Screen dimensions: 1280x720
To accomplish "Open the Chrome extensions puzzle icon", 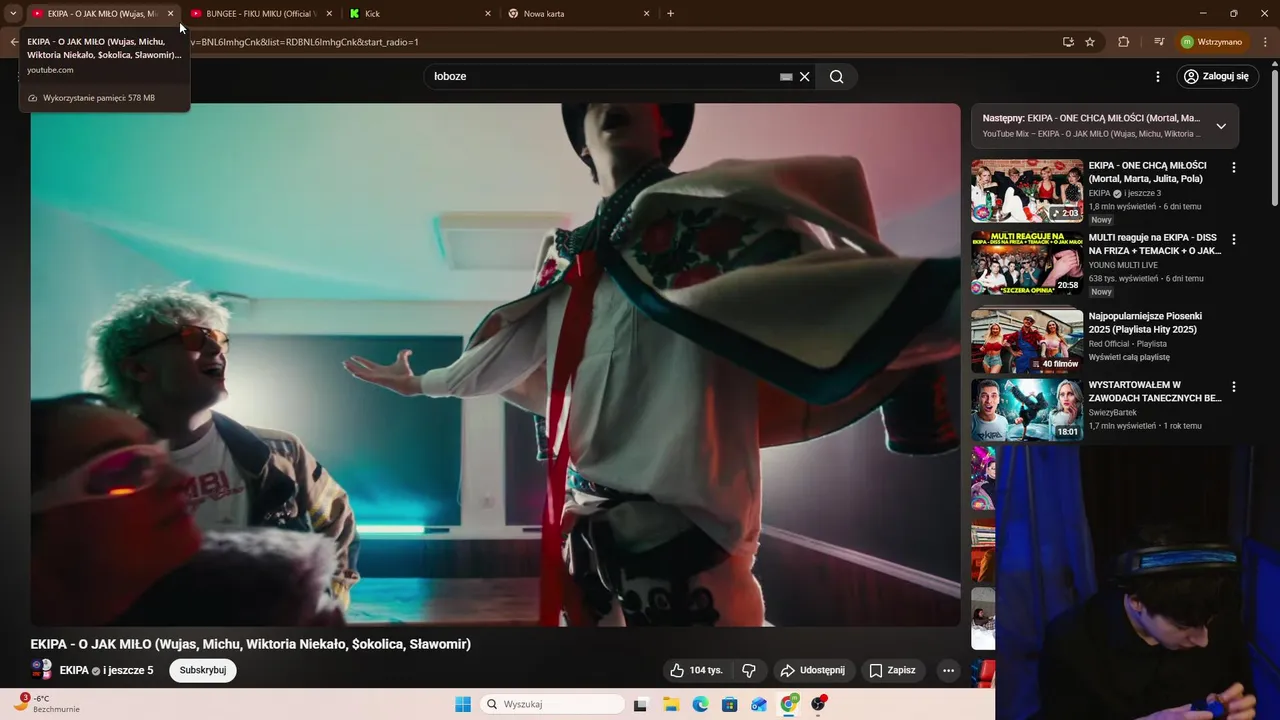I will point(1123,42).
